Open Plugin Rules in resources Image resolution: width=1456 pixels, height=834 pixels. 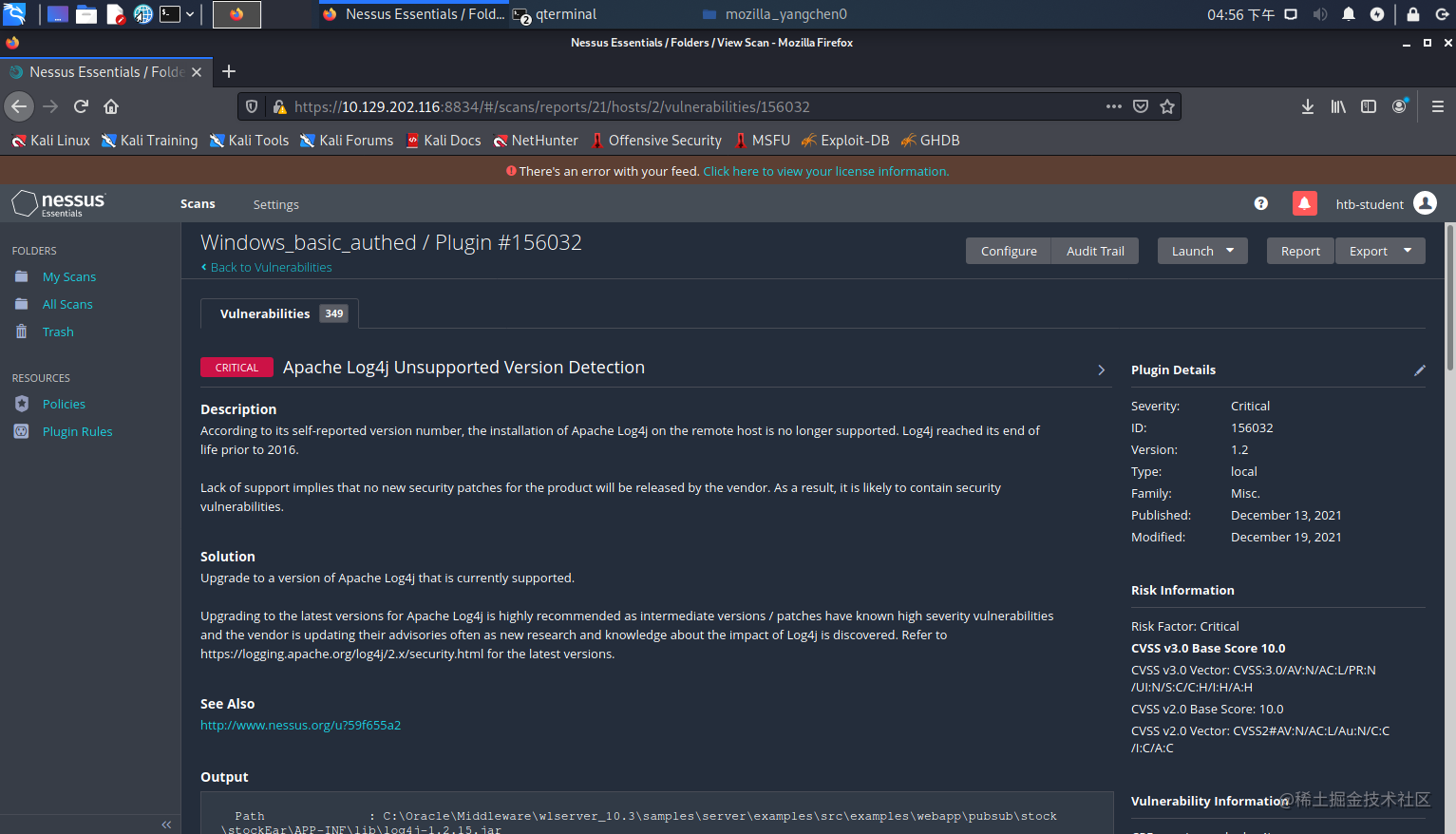77,431
